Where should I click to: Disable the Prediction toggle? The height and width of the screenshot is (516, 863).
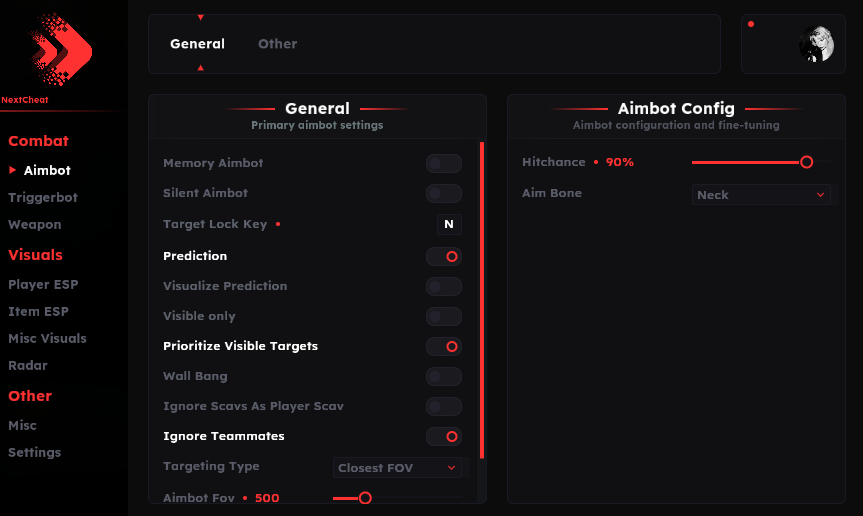pos(444,257)
